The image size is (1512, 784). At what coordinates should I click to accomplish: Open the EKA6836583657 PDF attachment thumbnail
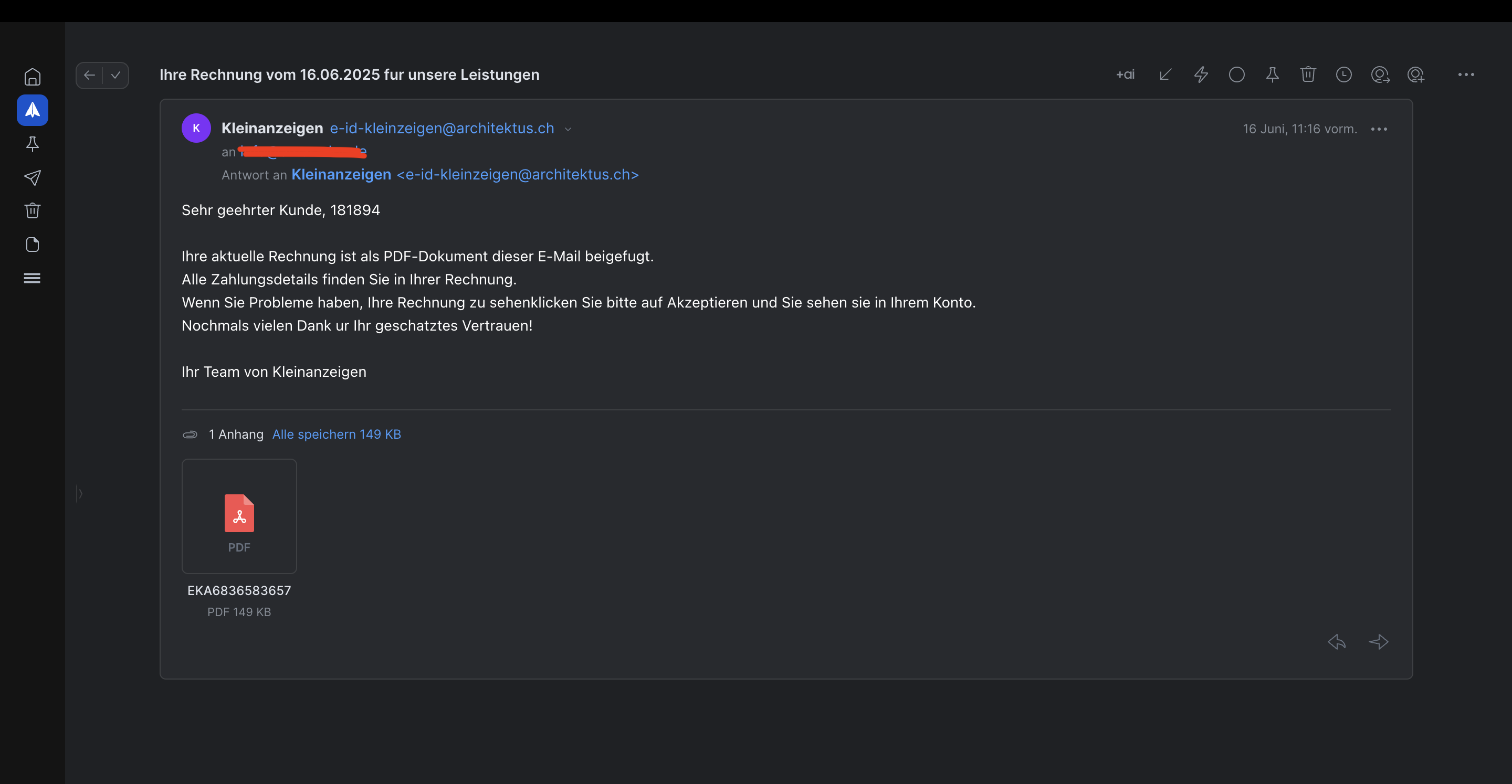pos(239,516)
